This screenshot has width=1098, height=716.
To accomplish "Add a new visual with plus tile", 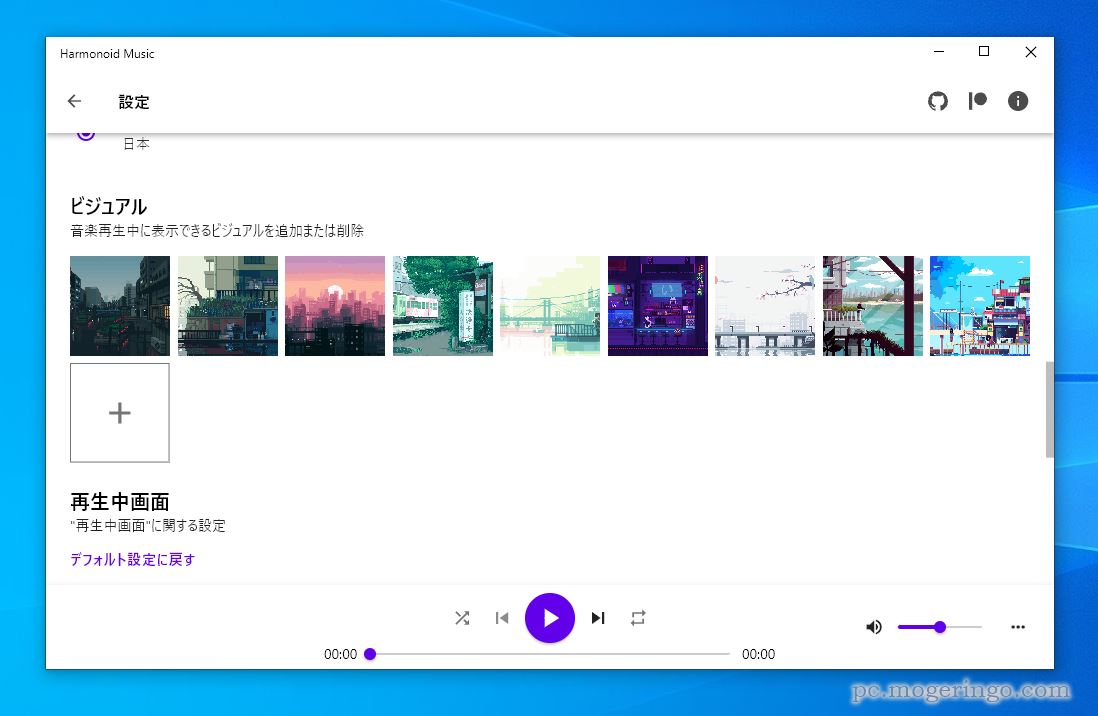I will 120,413.
